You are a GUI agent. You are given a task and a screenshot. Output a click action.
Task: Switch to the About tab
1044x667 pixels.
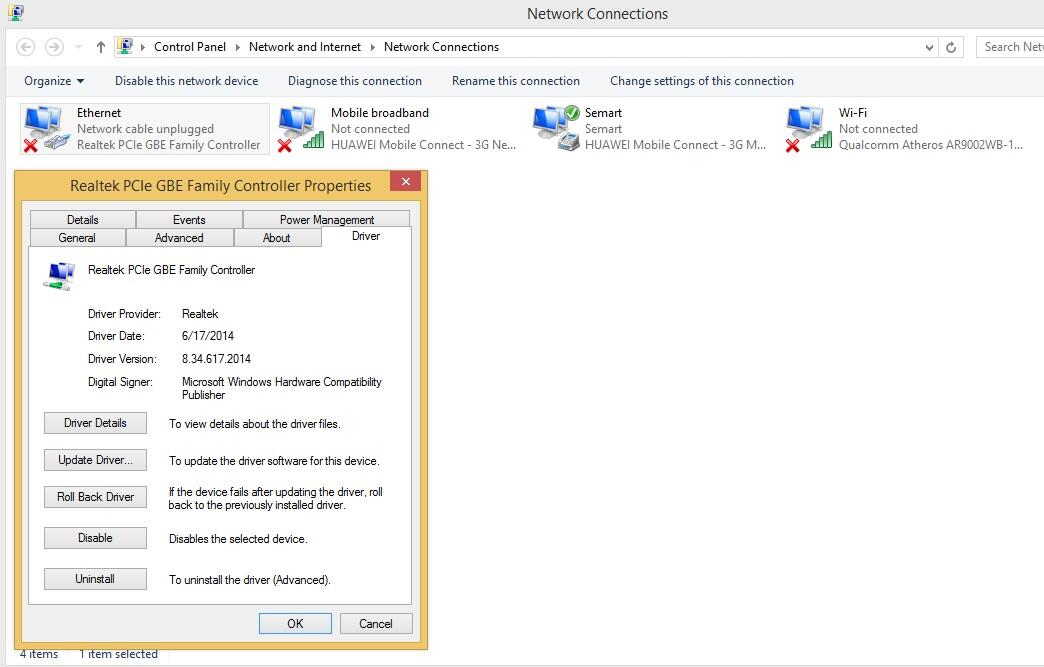276,238
